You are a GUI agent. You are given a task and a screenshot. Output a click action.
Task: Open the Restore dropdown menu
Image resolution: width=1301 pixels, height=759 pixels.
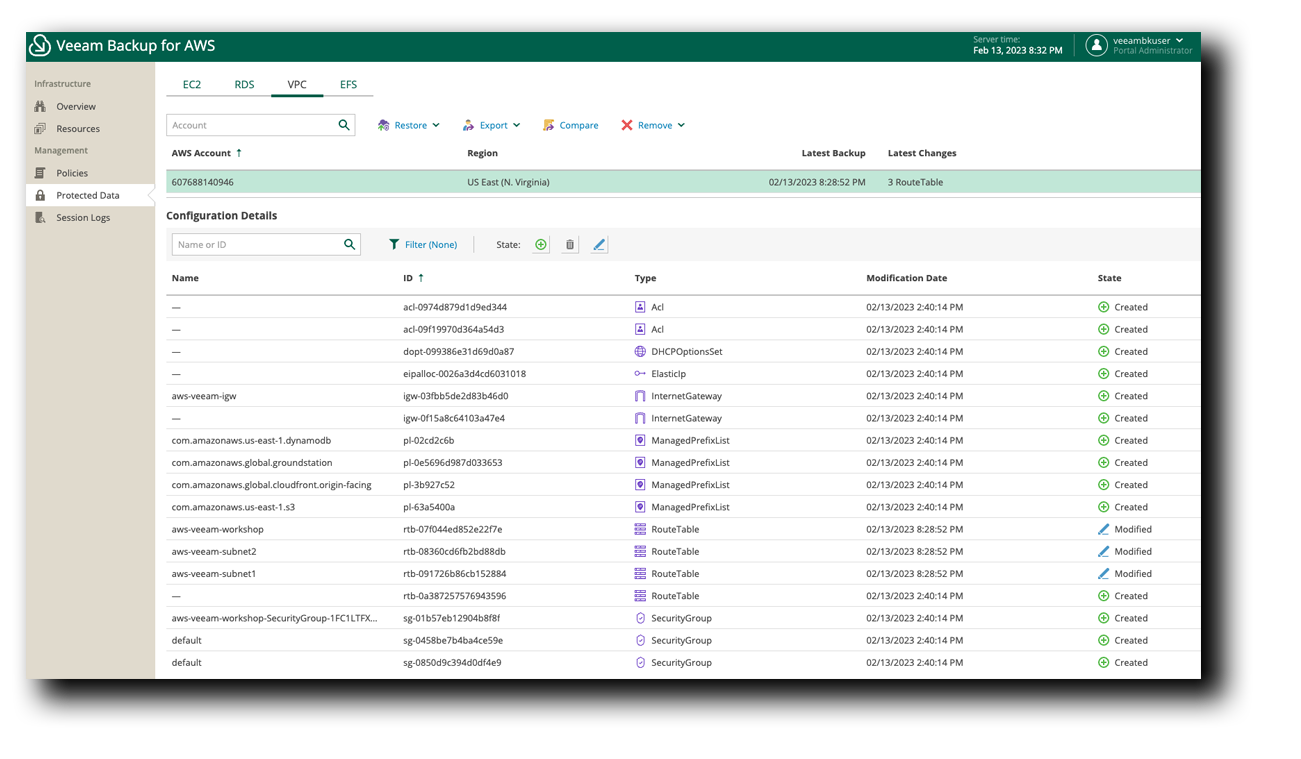(x=409, y=125)
